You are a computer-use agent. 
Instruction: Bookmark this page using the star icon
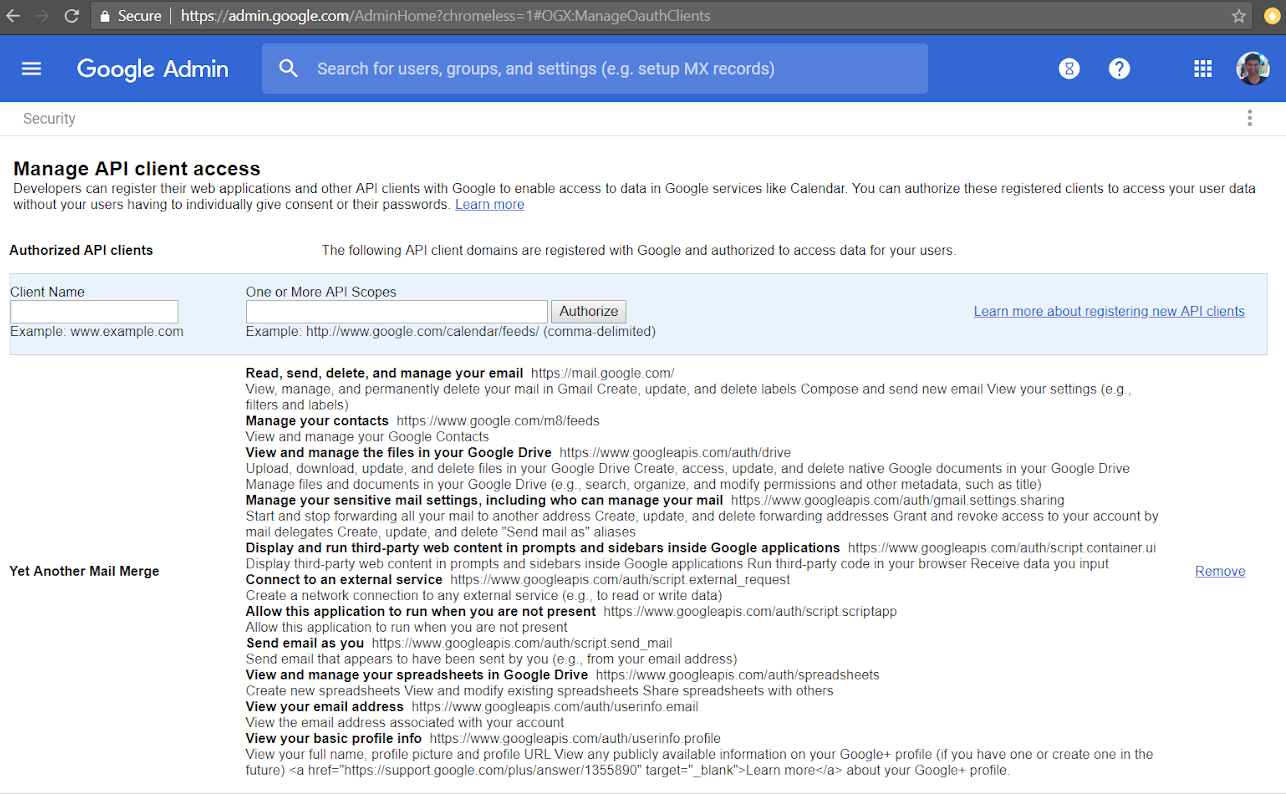pos(1239,16)
